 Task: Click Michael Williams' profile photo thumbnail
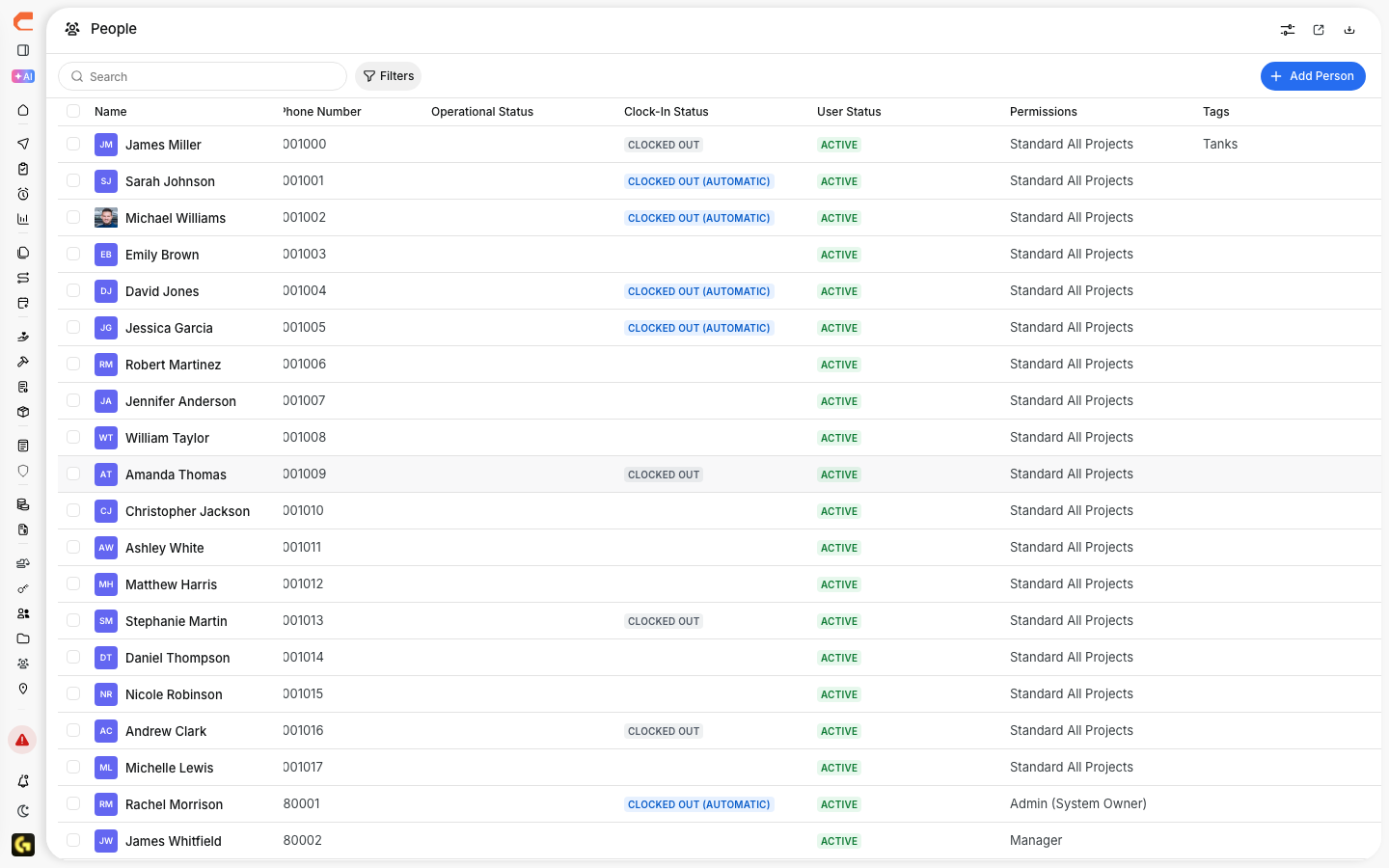pyautogui.click(x=106, y=218)
